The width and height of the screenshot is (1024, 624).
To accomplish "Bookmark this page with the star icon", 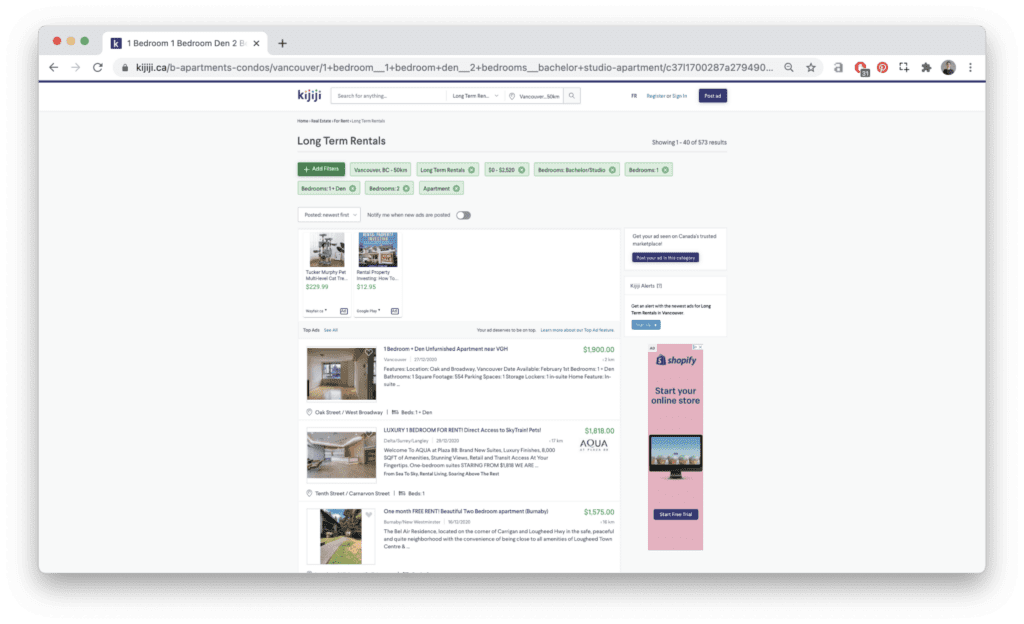I will (x=811, y=67).
